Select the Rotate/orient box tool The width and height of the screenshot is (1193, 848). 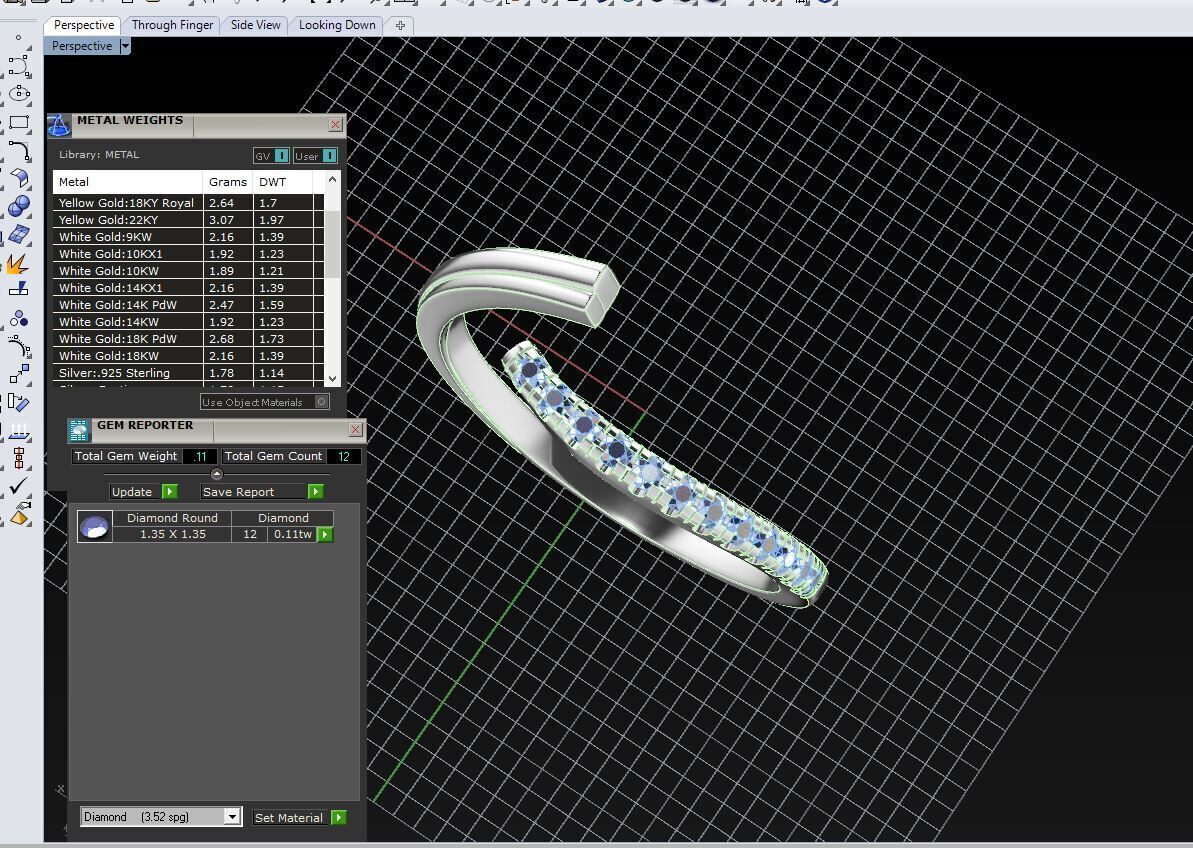click(x=19, y=402)
